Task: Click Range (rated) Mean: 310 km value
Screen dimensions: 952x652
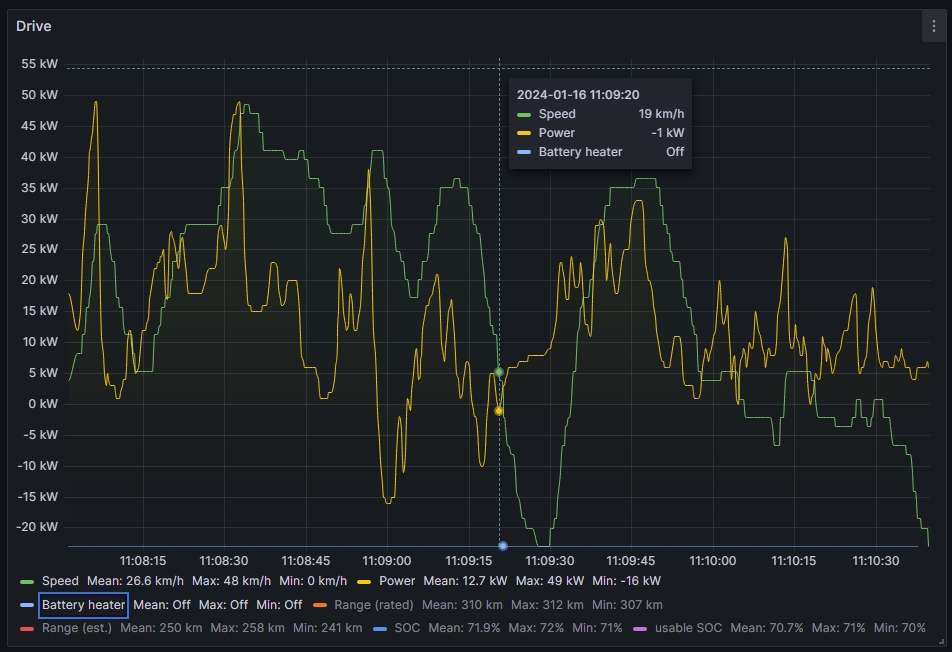Action: click(462, 605)
